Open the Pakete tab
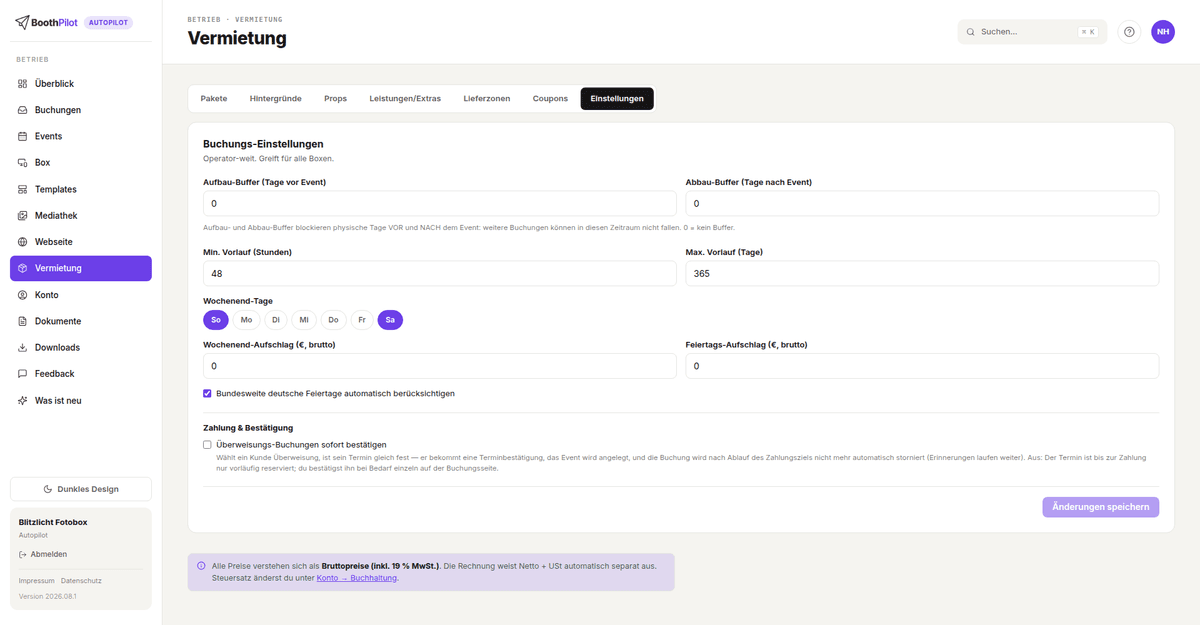This screenshot has width=1200, height=625. [x=214, y=98]
